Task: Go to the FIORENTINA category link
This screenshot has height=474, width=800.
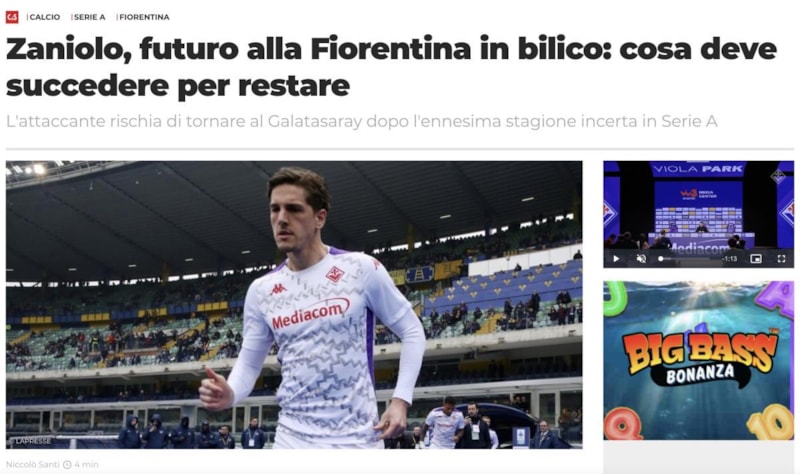Action: pyautogui.click(x=144, y=17)
